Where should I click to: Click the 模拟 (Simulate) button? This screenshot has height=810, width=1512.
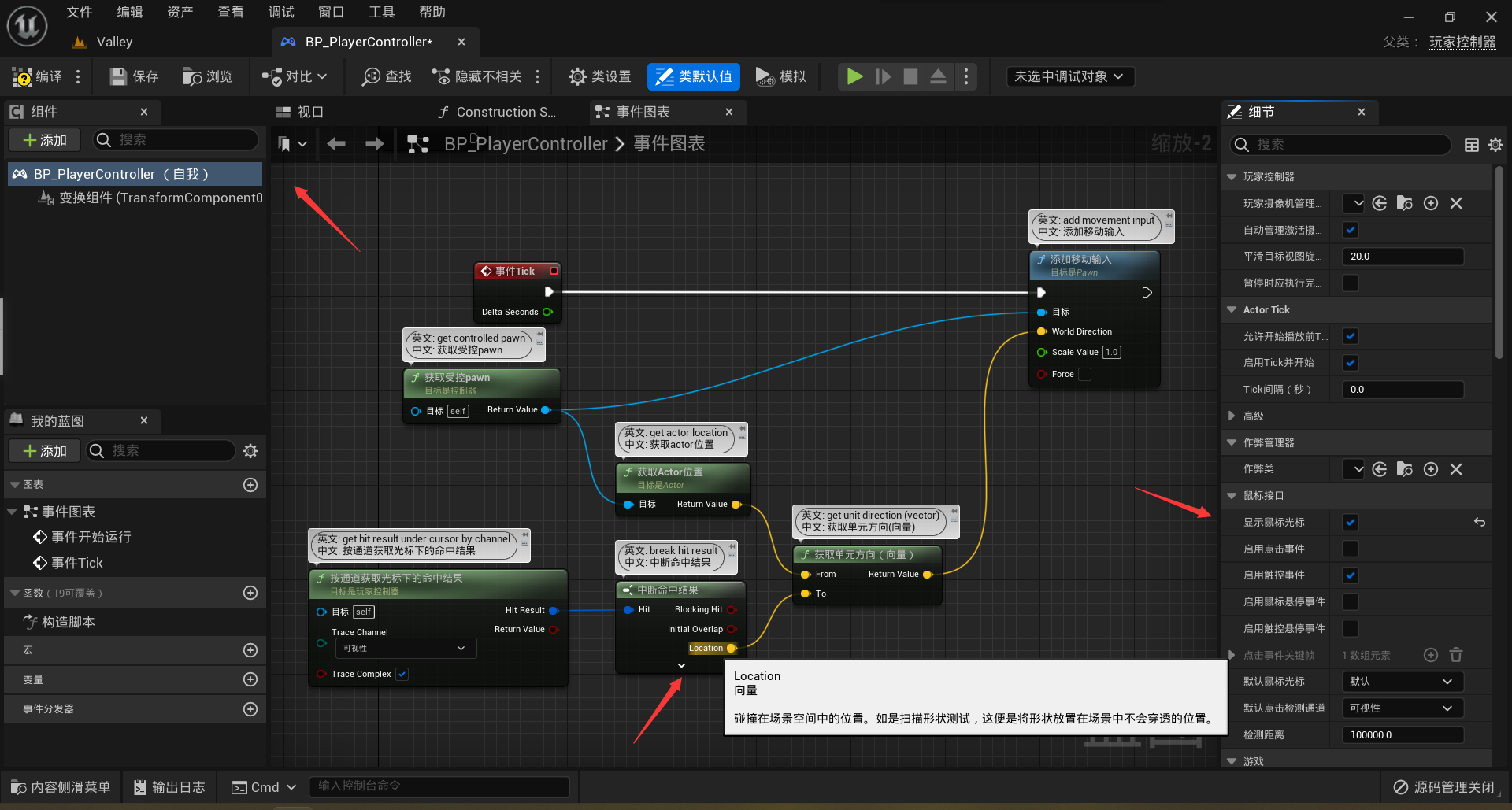(x=780, y=76)
